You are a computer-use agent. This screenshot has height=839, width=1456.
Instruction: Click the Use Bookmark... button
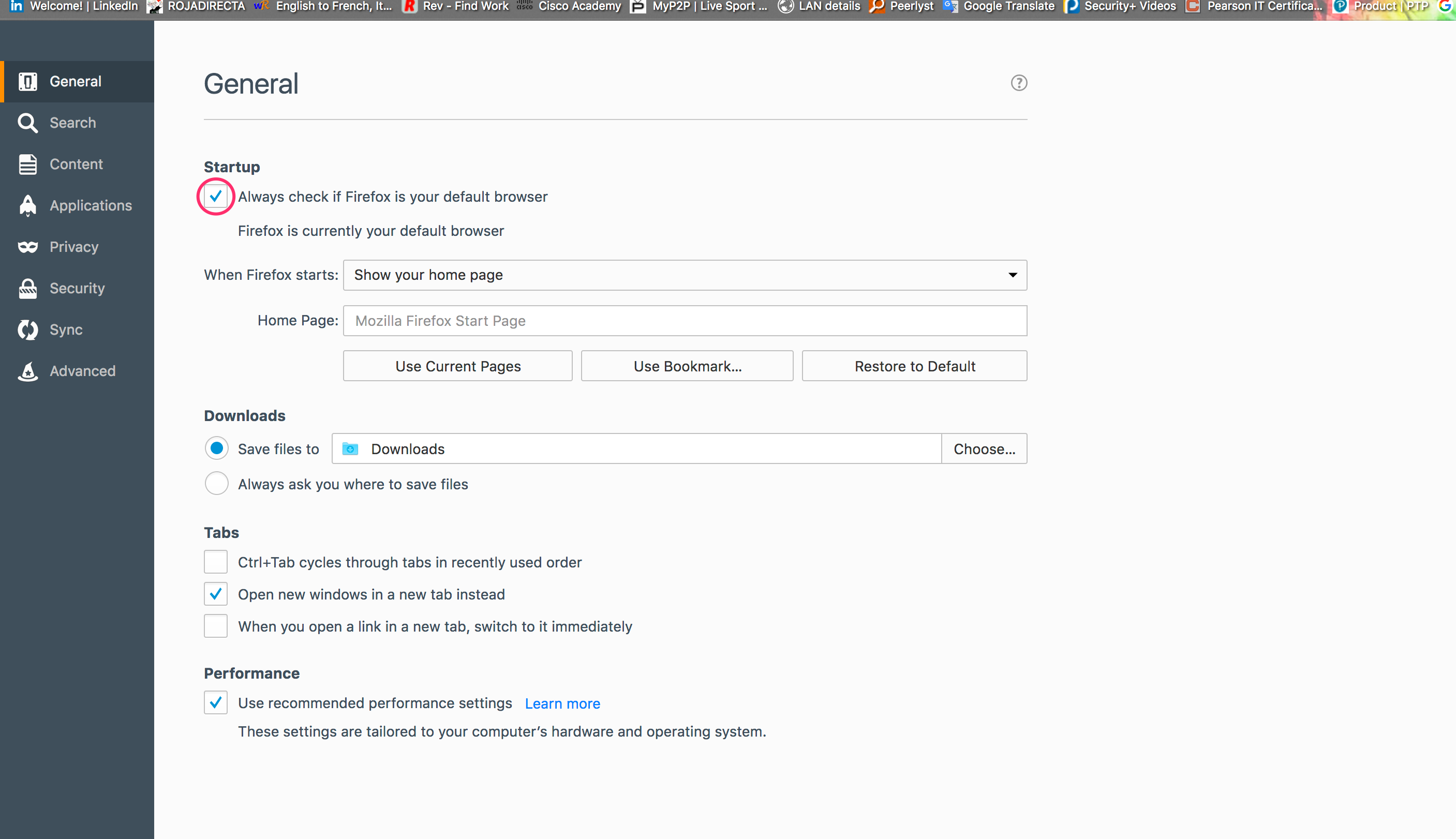click(x=687, y=366)
